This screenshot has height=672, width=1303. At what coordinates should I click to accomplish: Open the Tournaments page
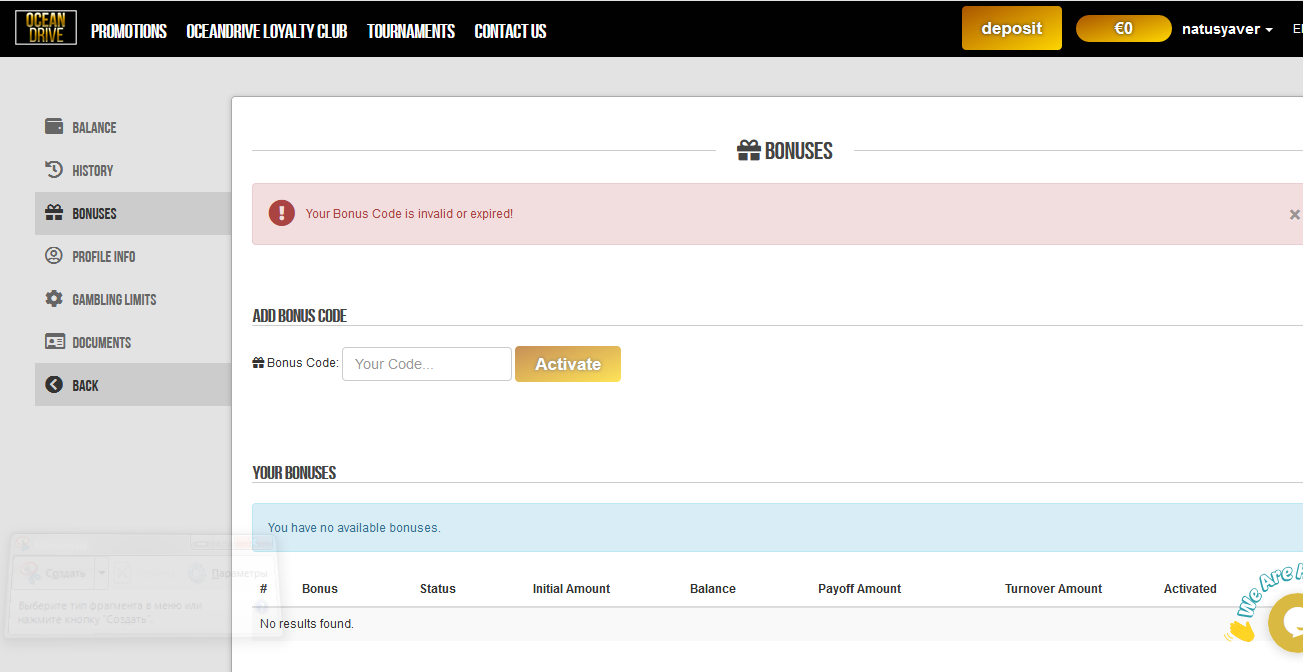pos(410,32)
